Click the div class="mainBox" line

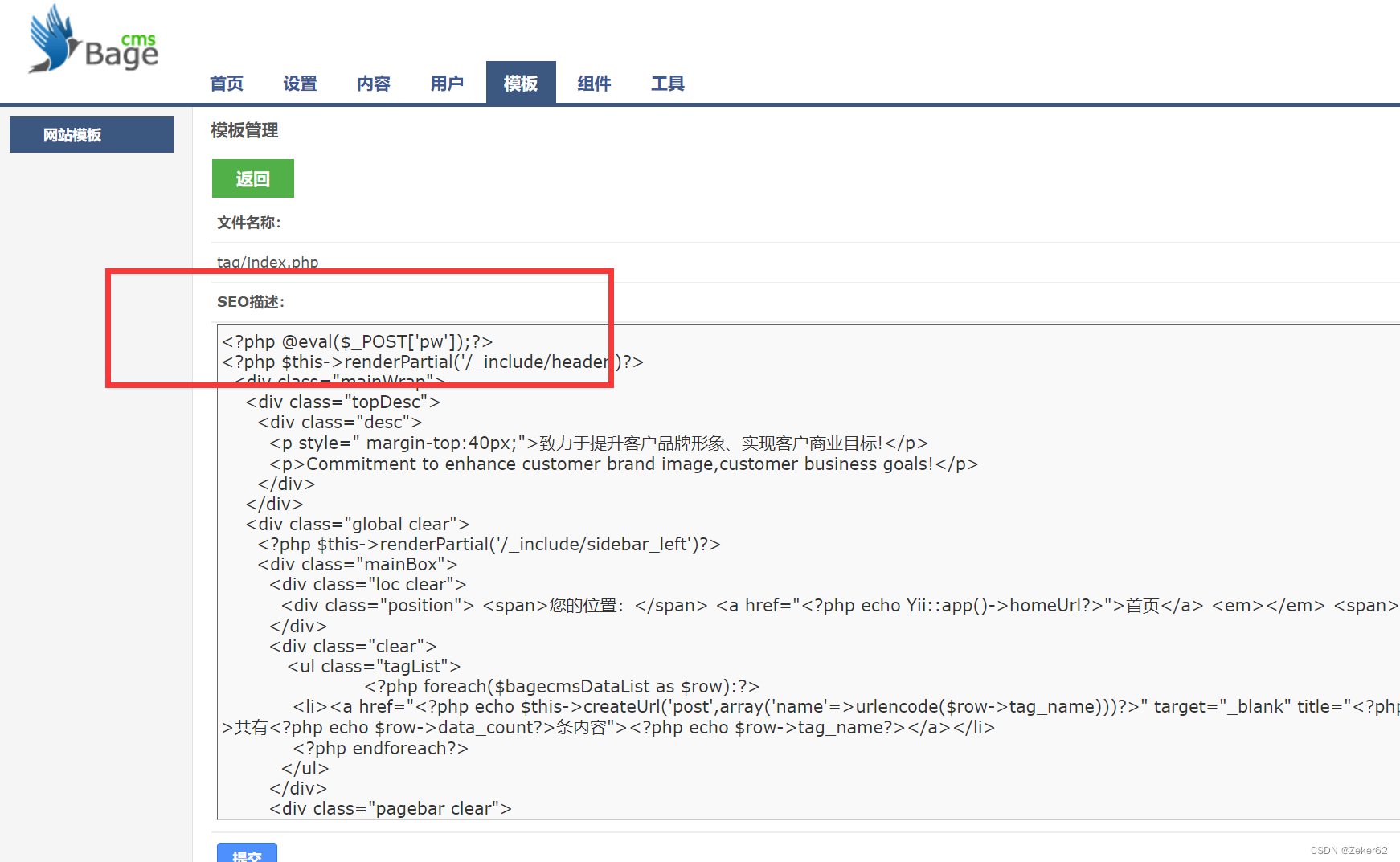coord(358,564)
